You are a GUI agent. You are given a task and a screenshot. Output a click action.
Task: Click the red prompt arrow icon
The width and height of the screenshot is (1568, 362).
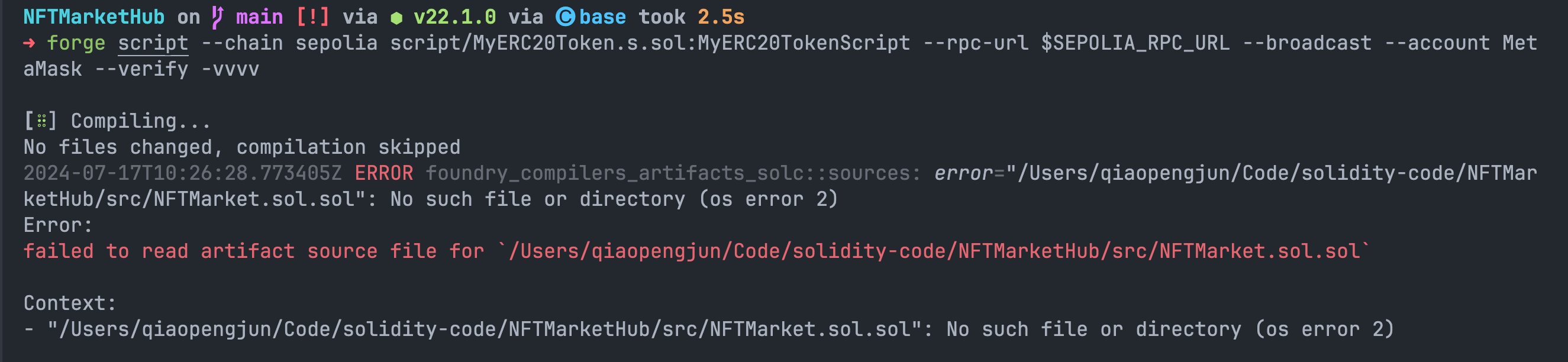tap(29, 43)
